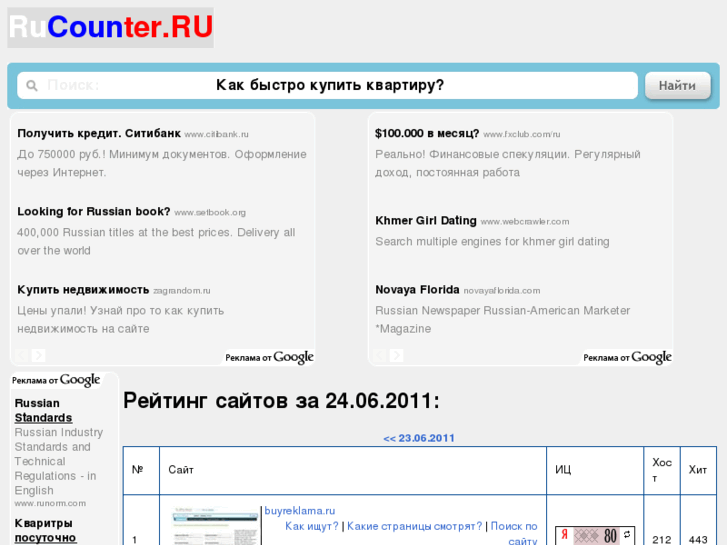727x545 pixels.
Task: Open Купить недвижимость ad link
Action: click(83, 290)
